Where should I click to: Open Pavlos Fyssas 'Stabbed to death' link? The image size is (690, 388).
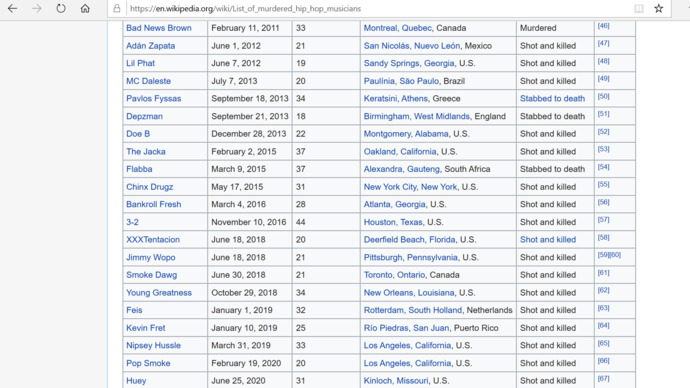pyautogui.click(x=552, y=99)
